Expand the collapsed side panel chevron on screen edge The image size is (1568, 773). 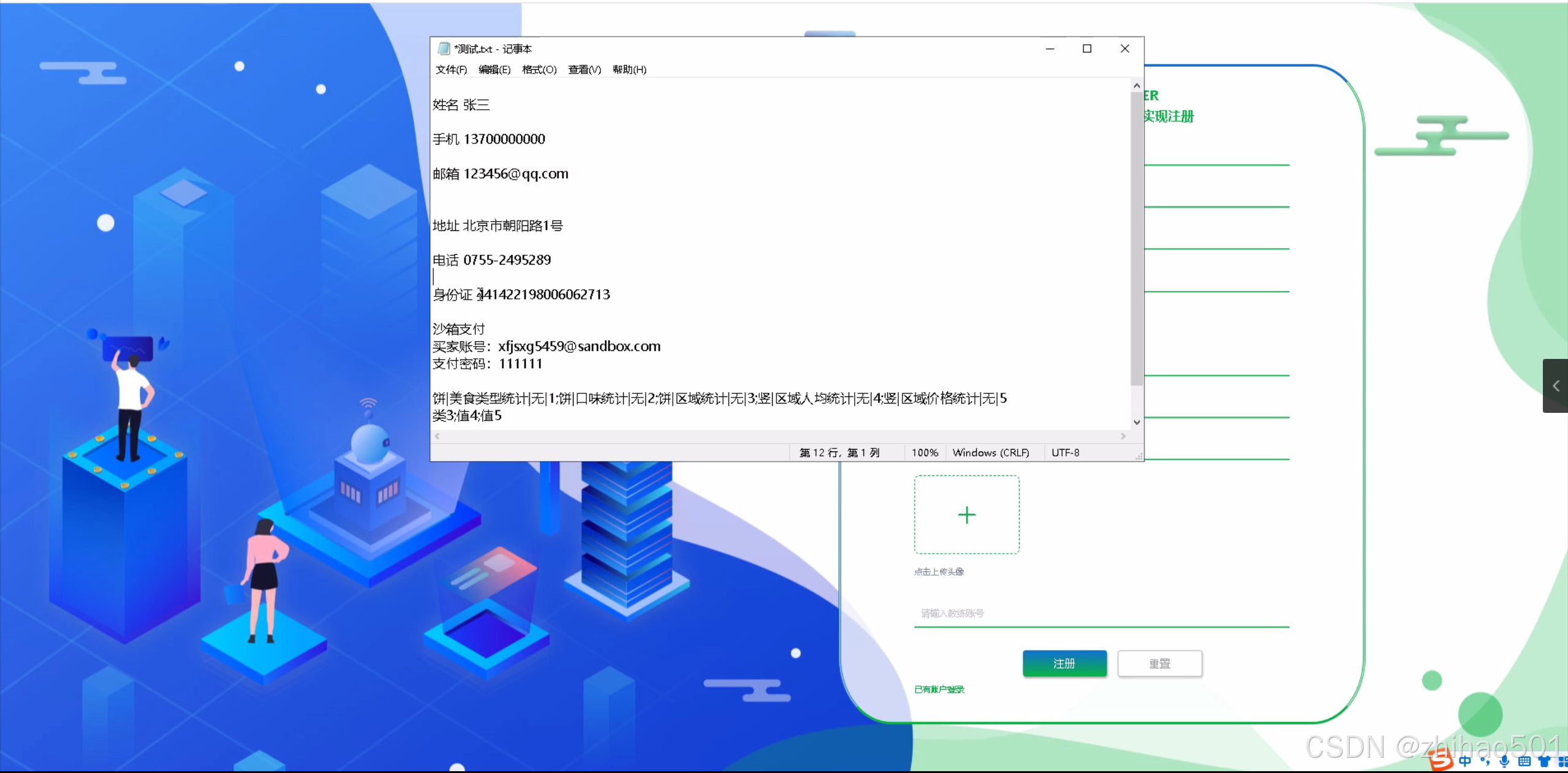point(1555,385)
